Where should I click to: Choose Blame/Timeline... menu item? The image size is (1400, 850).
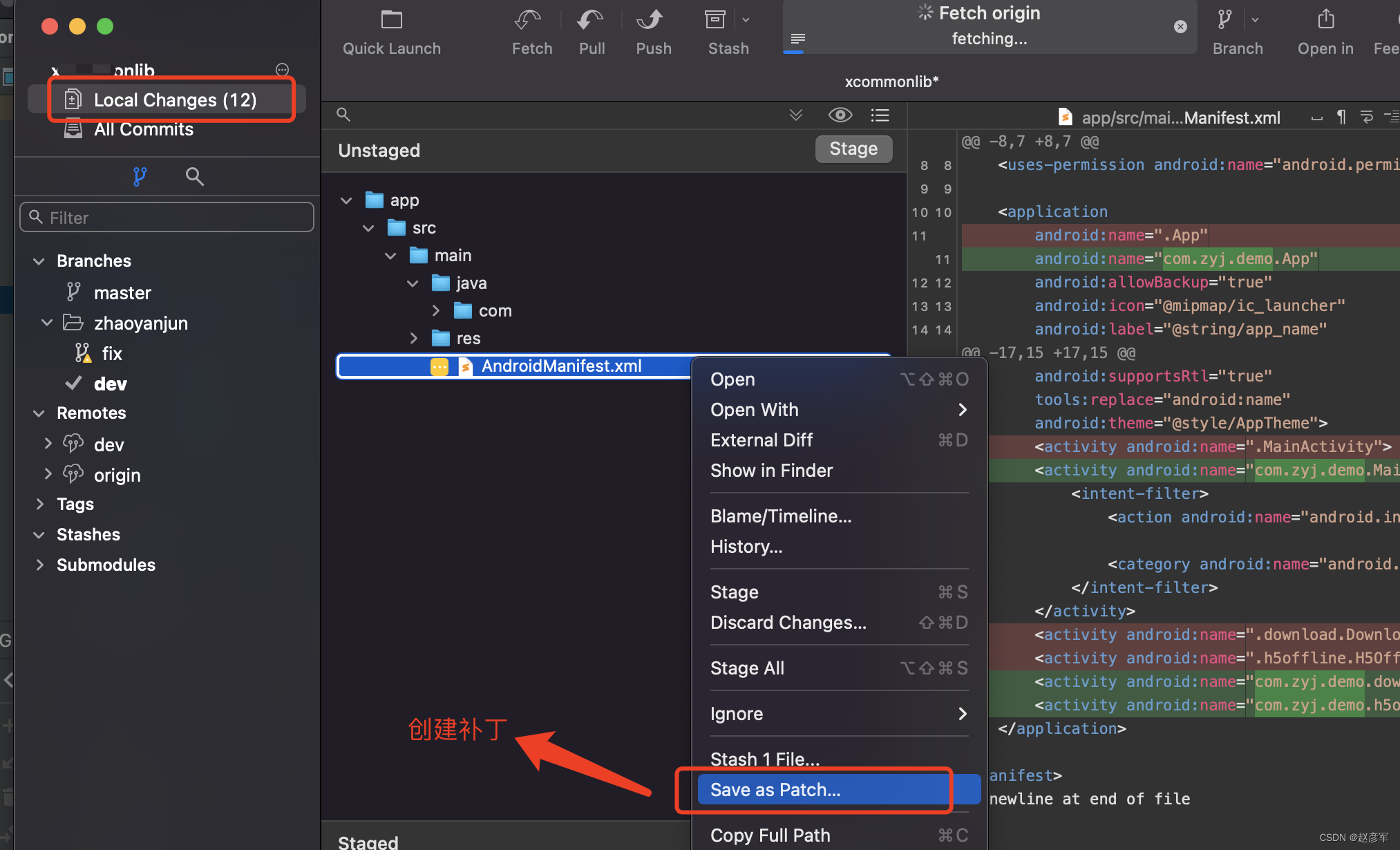coord(839,516)
